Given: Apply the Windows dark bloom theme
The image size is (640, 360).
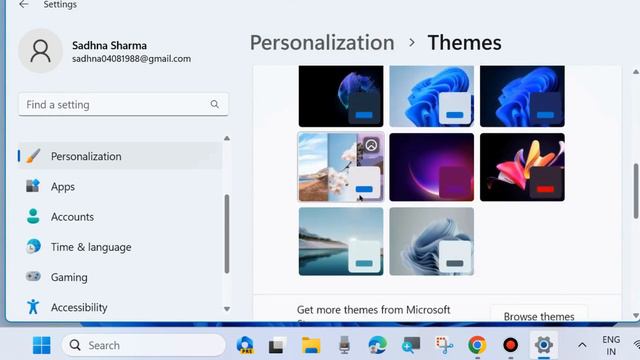Looking at the screenshot, I should coord(522,96).
